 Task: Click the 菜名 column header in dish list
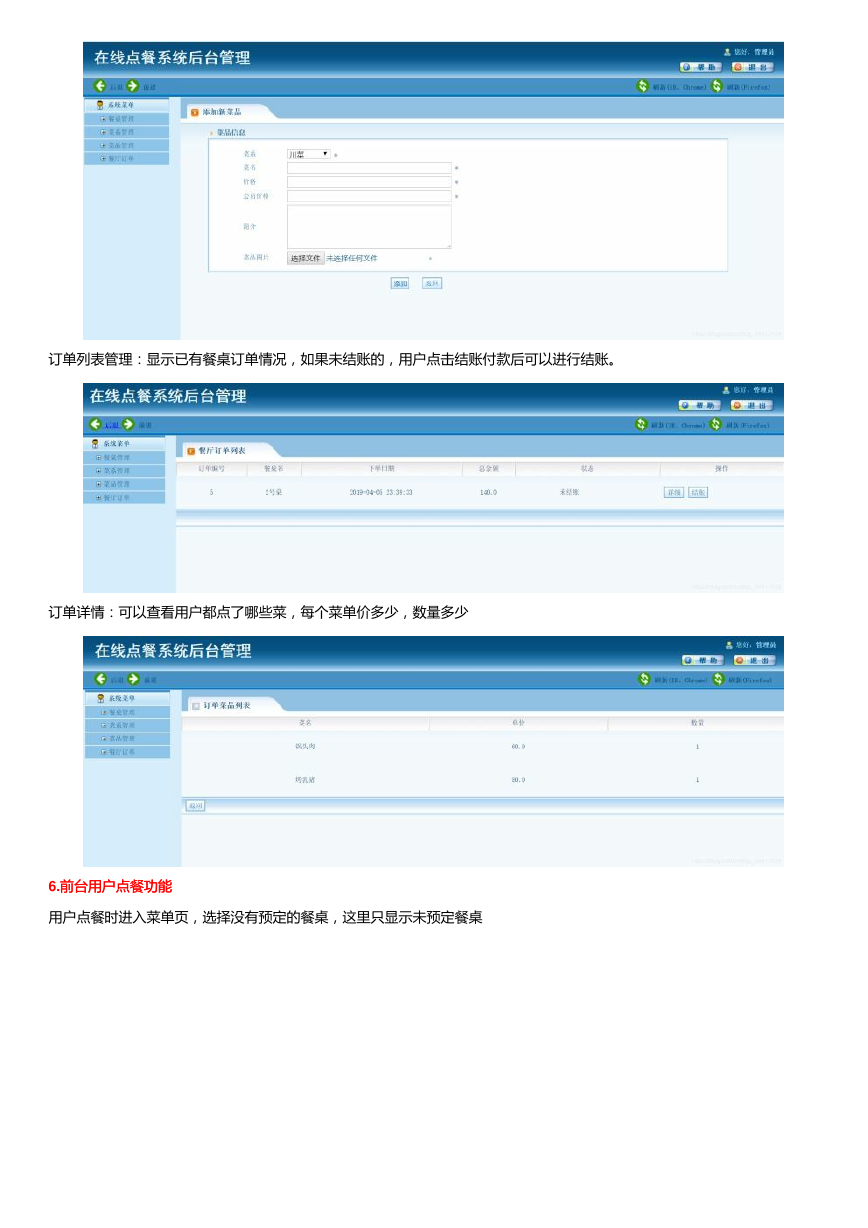305,722
